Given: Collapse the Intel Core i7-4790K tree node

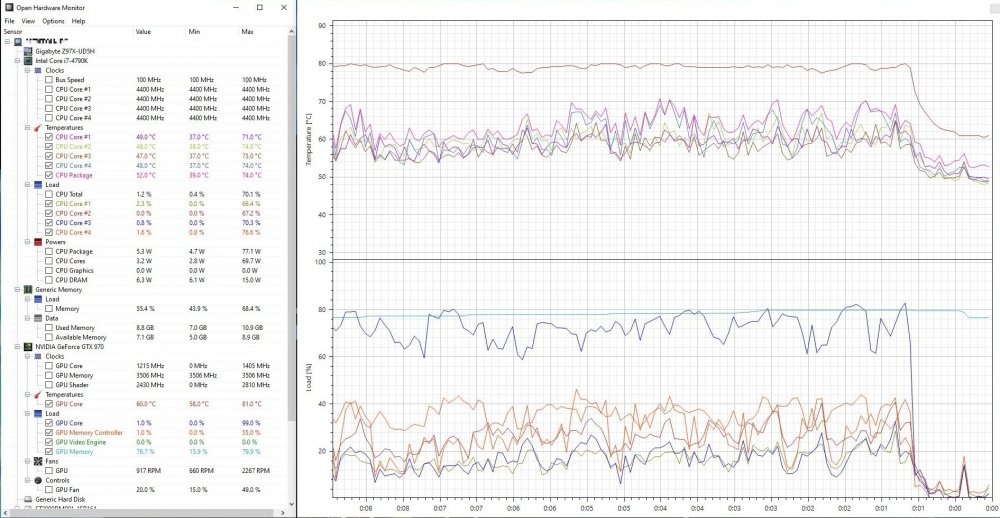Looking at the screenshot, I should pyautogui.click(x=16, y=60).
